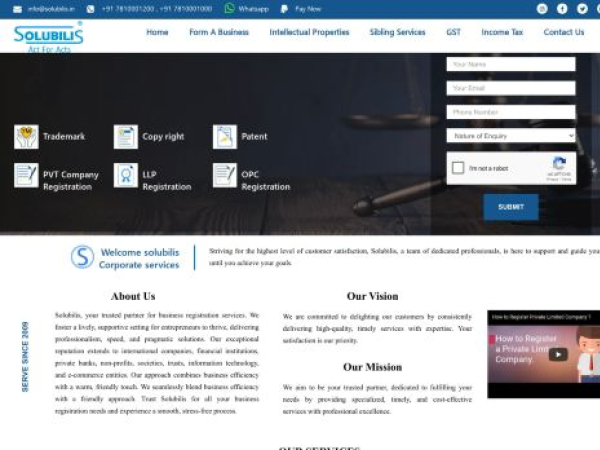Focus the Your Name input field
Image resolution: width=600 pixels, height=450 pixels.
pos(511,64)
